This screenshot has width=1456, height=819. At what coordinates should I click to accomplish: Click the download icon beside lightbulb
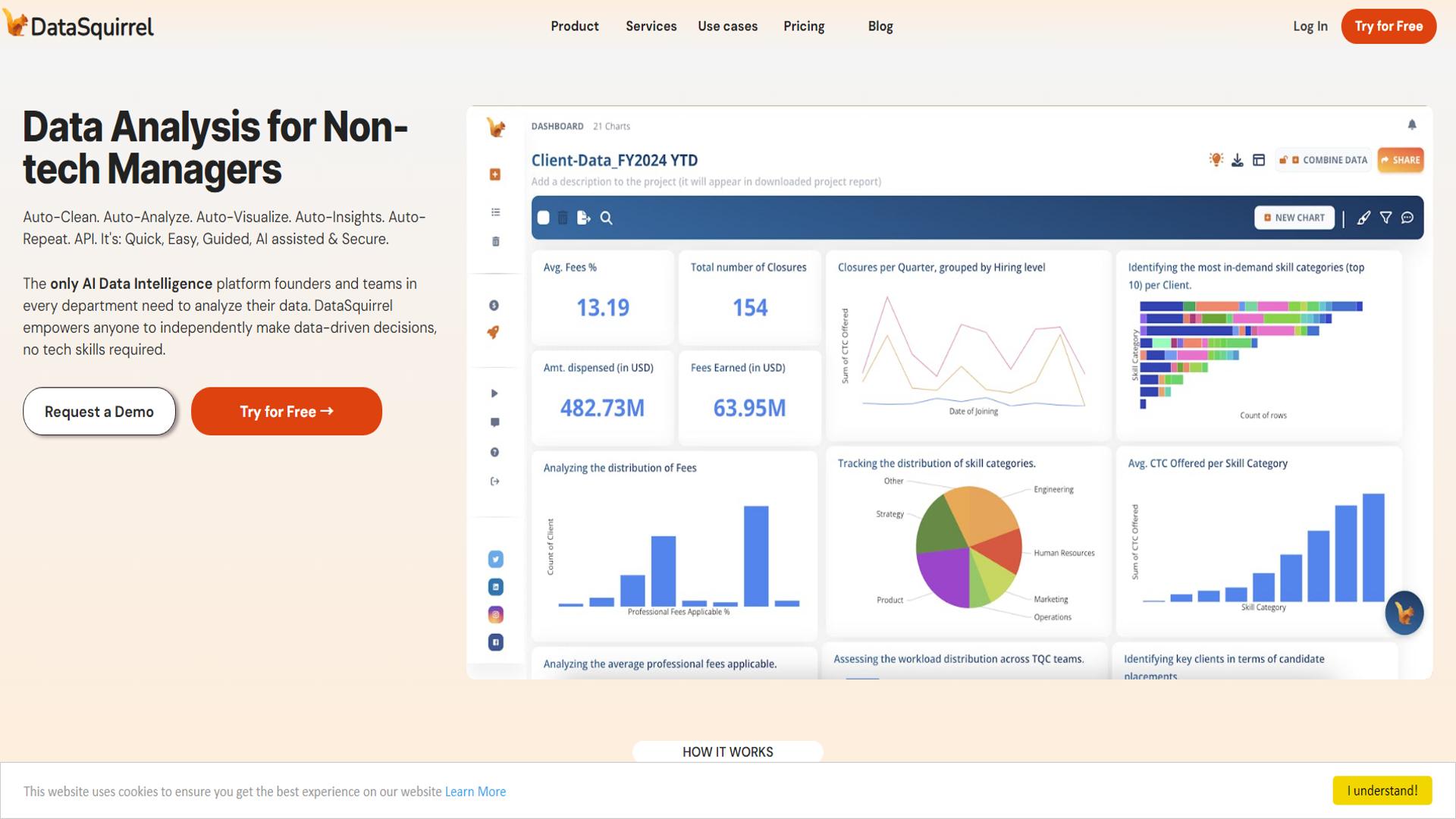coord(1237,160)
